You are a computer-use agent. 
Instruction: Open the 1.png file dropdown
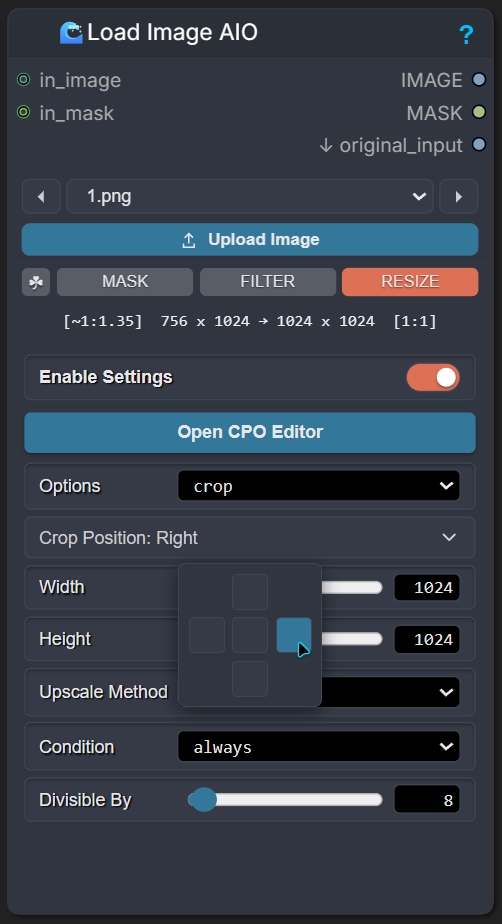point(250,196)
